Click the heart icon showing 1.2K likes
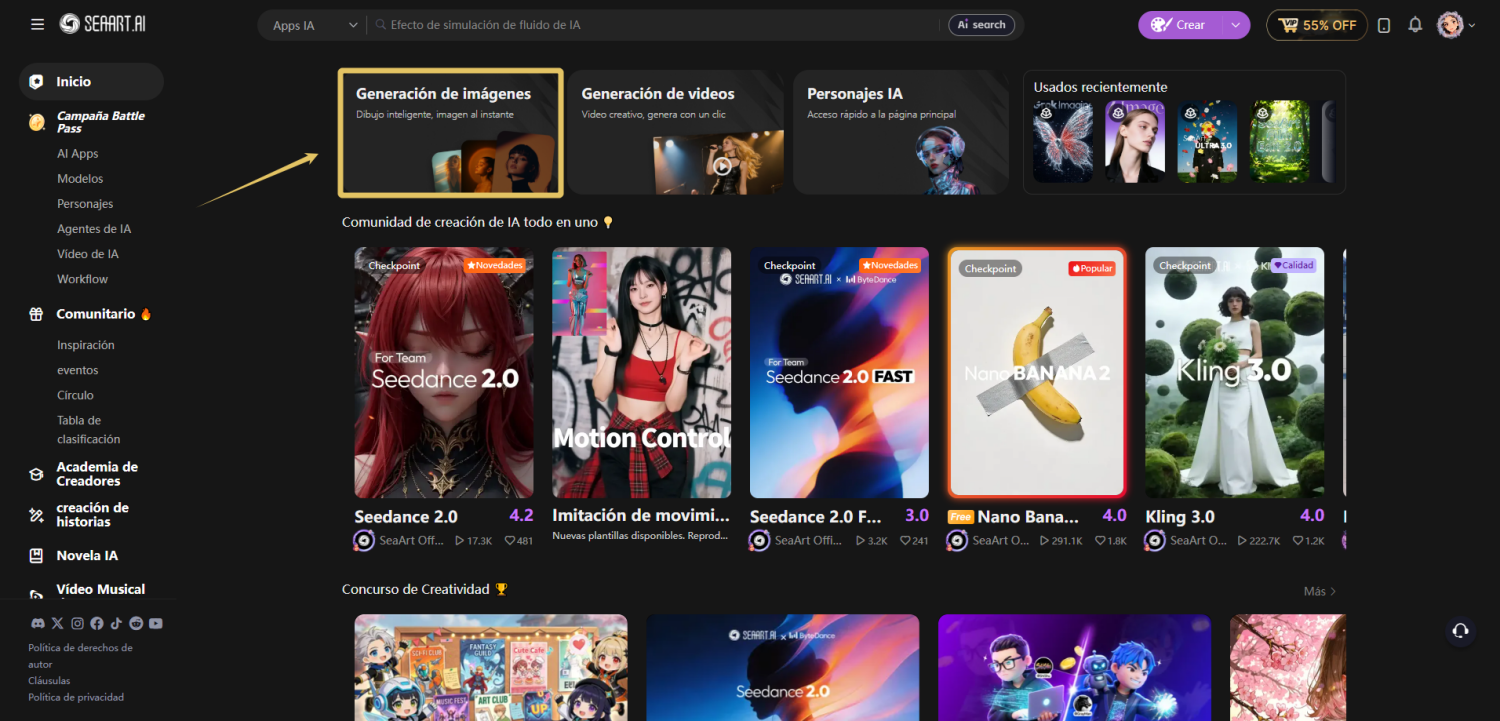This screenshot has width=1500, height=721. click(1298, 541)
